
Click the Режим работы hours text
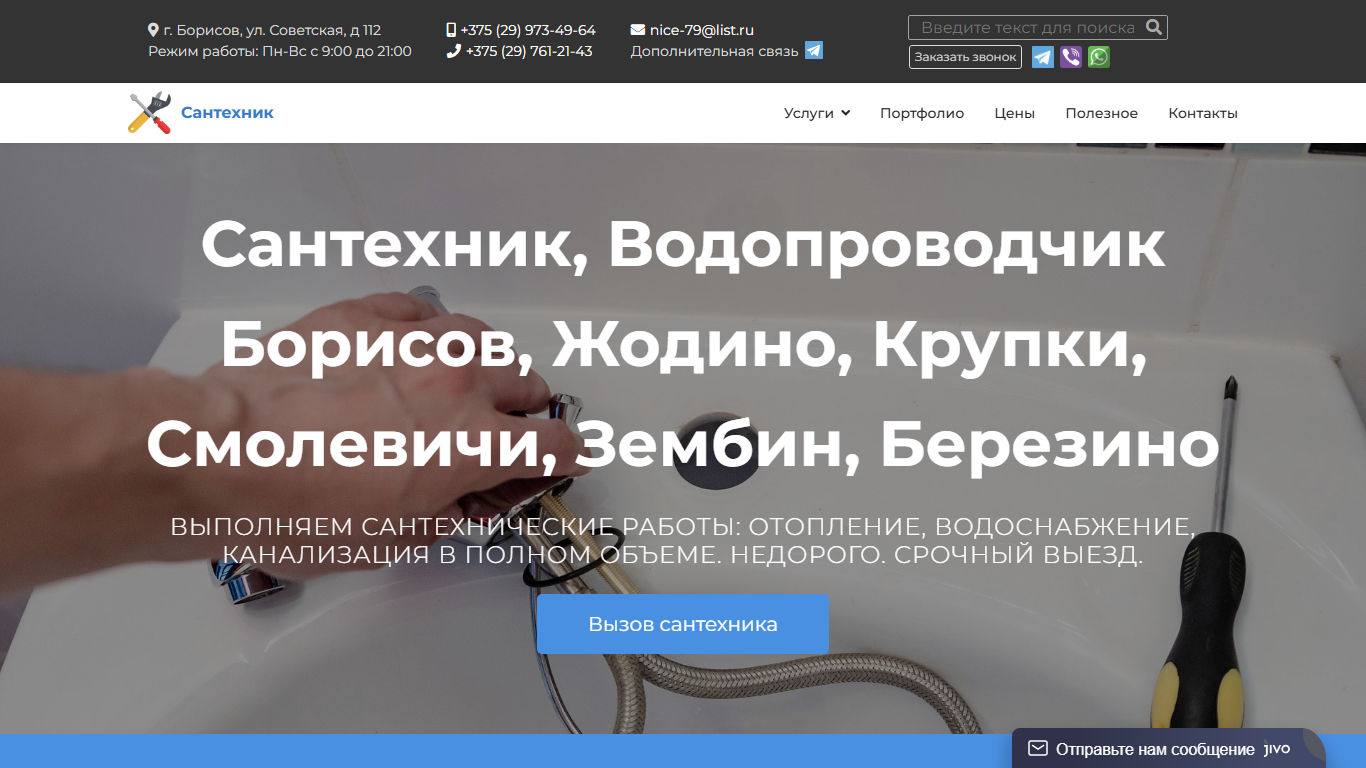[280, 51]
